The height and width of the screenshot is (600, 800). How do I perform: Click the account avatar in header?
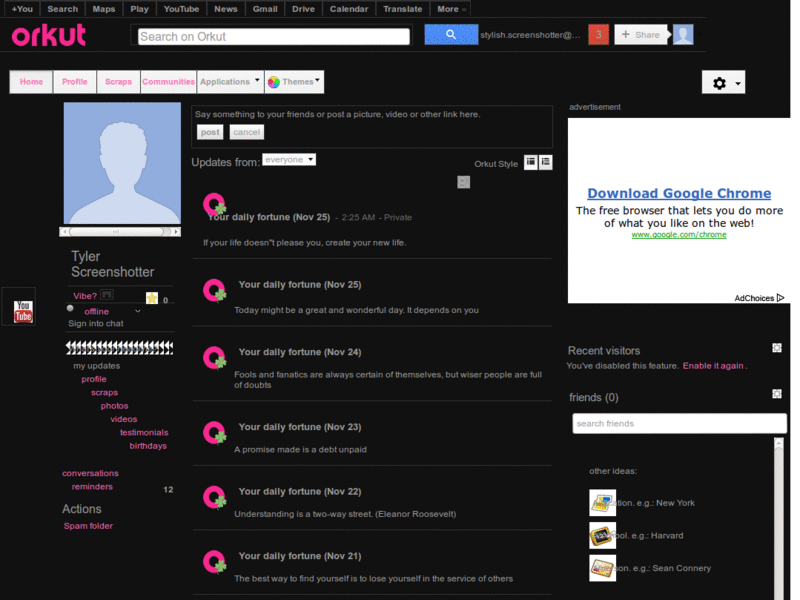(x=683, y=35)
